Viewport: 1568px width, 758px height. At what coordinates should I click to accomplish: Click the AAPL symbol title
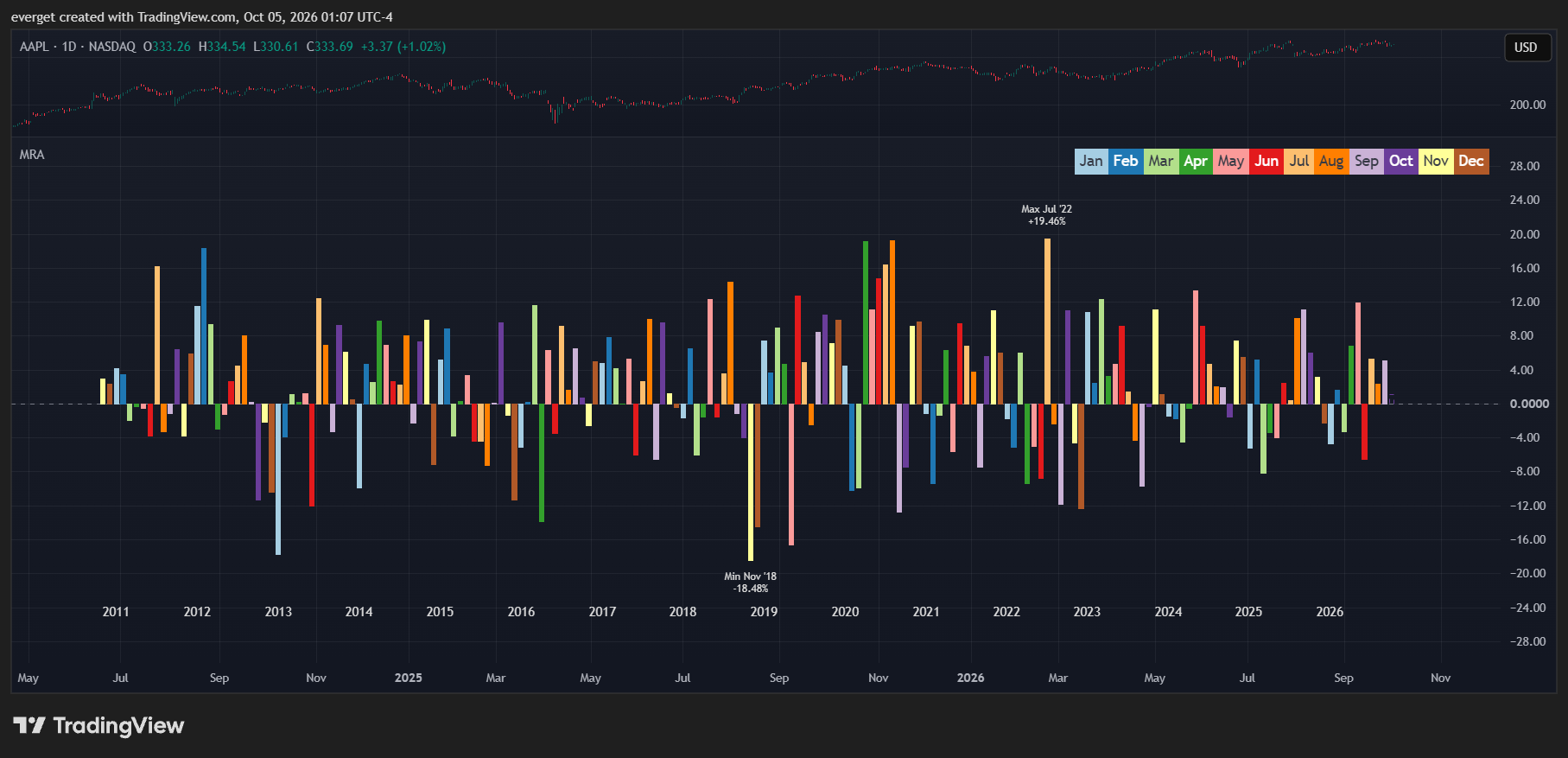[78, 47]
